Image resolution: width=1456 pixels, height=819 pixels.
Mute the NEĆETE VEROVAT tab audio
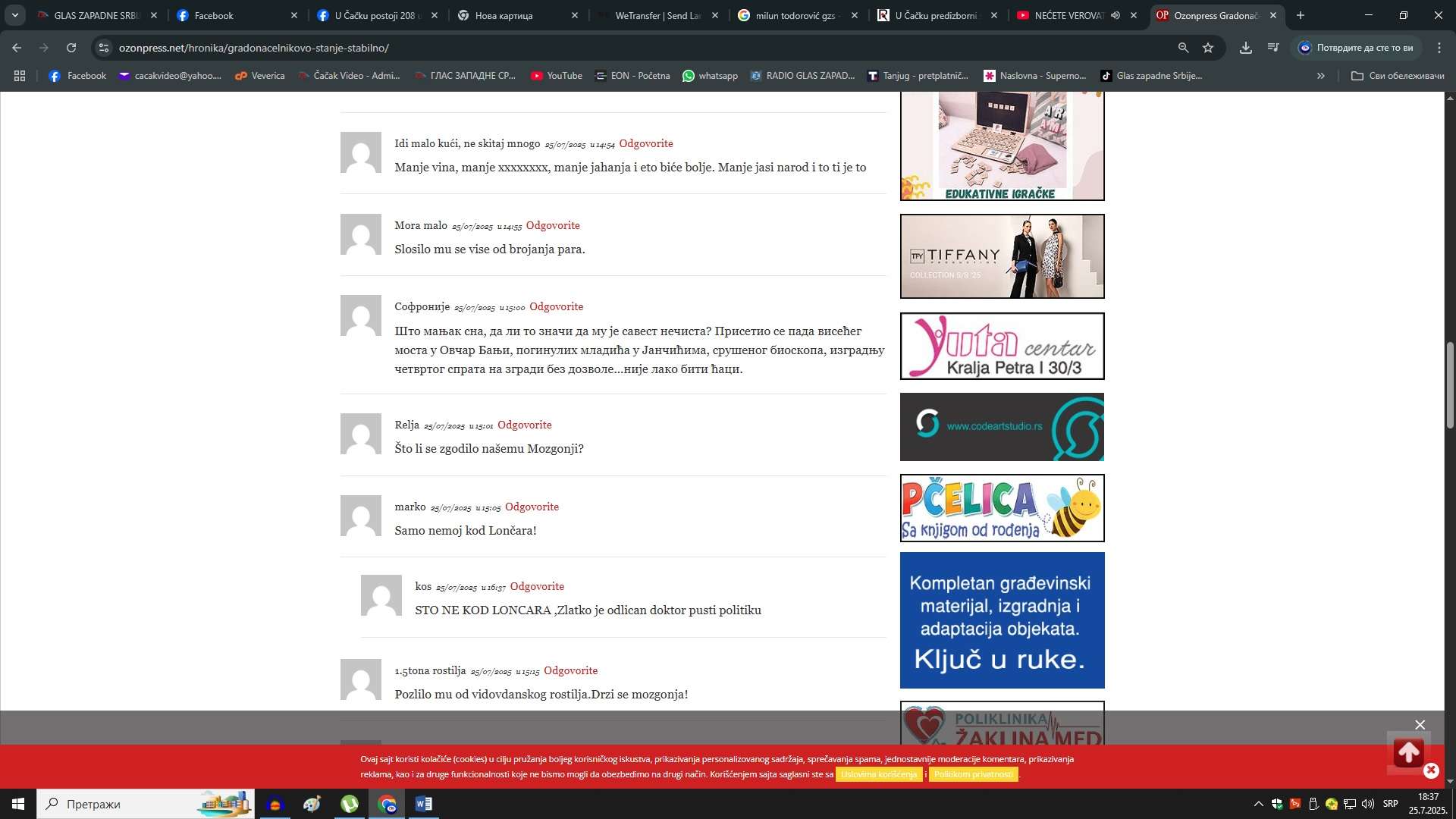[1116, 15]
